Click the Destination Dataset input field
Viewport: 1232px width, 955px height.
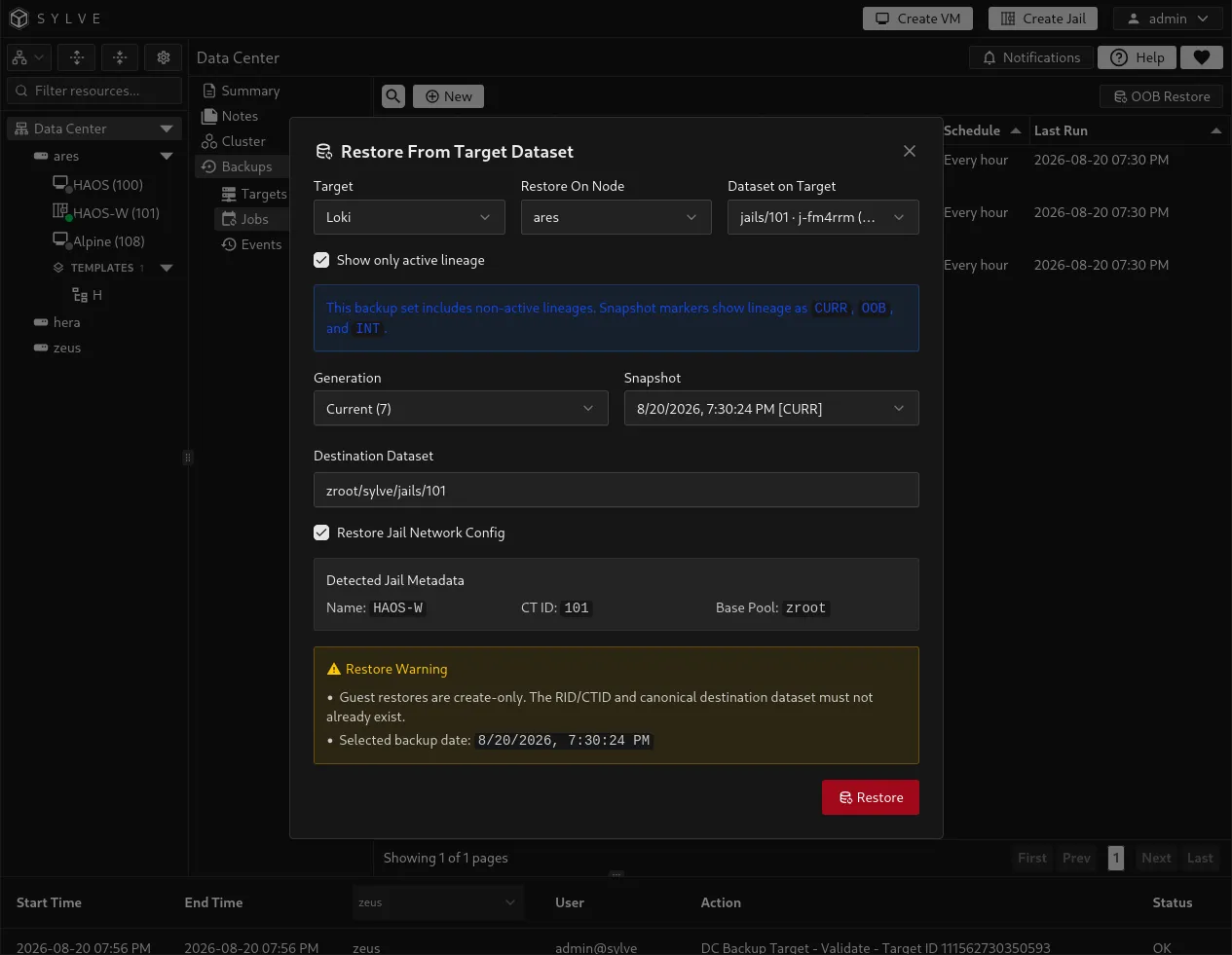(x=616, y=490)
